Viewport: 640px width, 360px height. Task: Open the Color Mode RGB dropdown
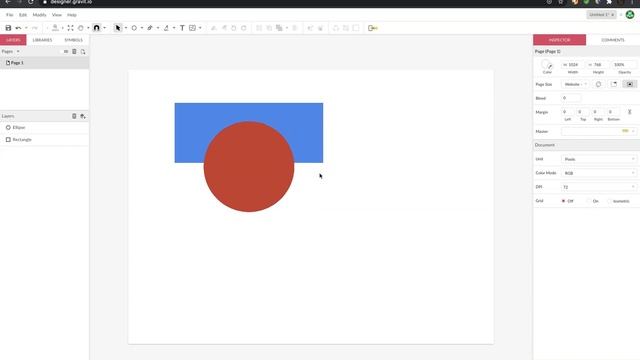(598, 173)
